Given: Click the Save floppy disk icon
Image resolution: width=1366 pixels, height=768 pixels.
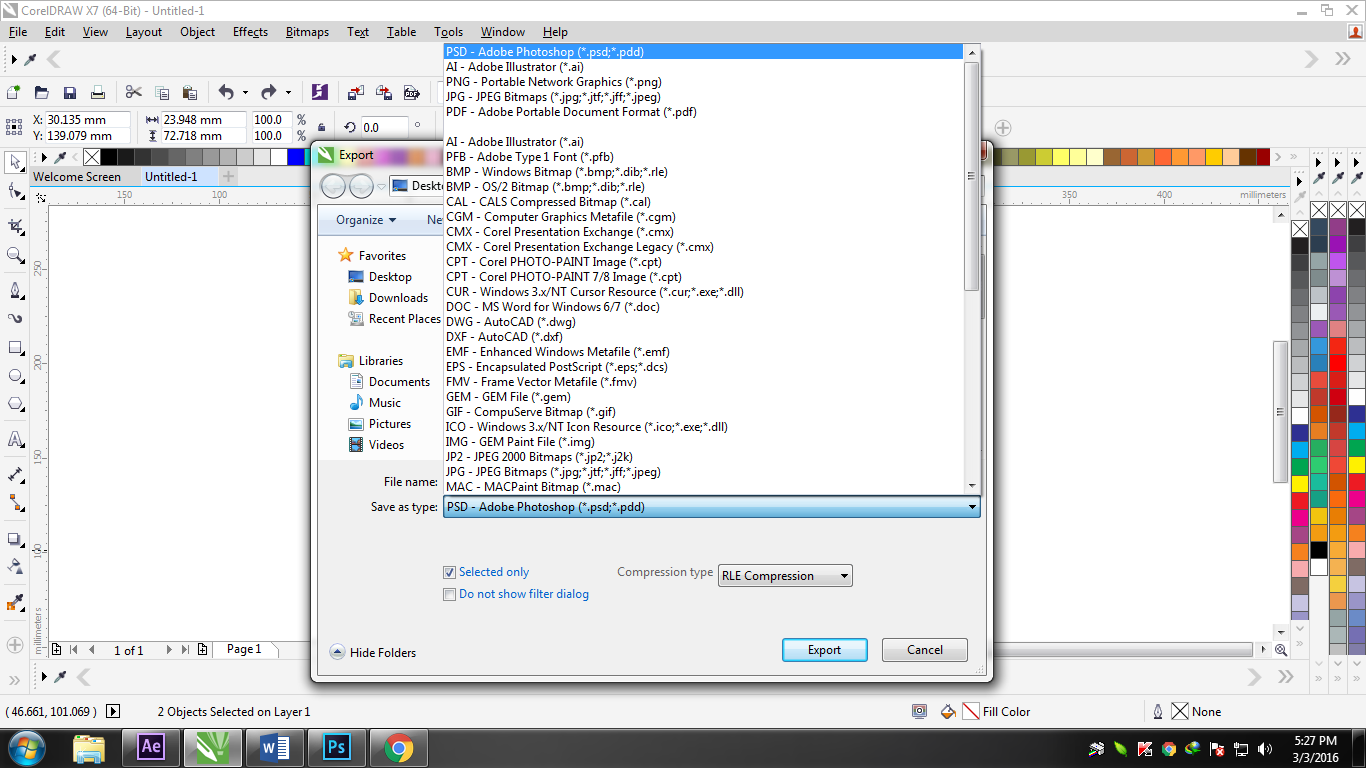Looking at the screenshot, I should pos(70,92).
